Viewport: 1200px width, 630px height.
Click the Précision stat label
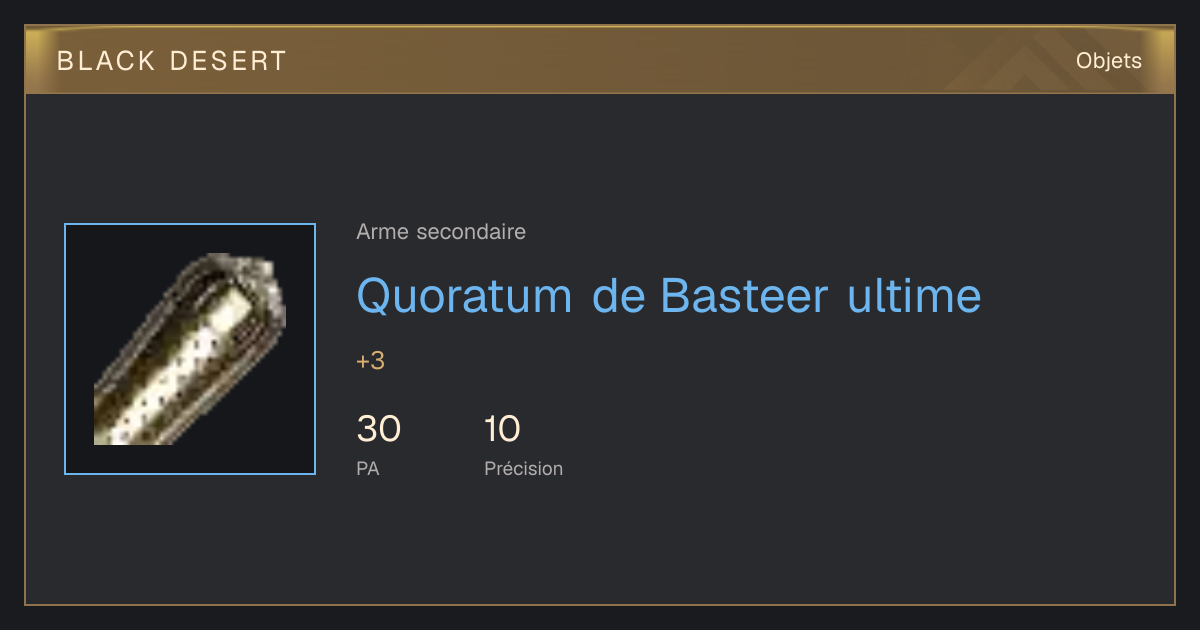tap(524, 468)
